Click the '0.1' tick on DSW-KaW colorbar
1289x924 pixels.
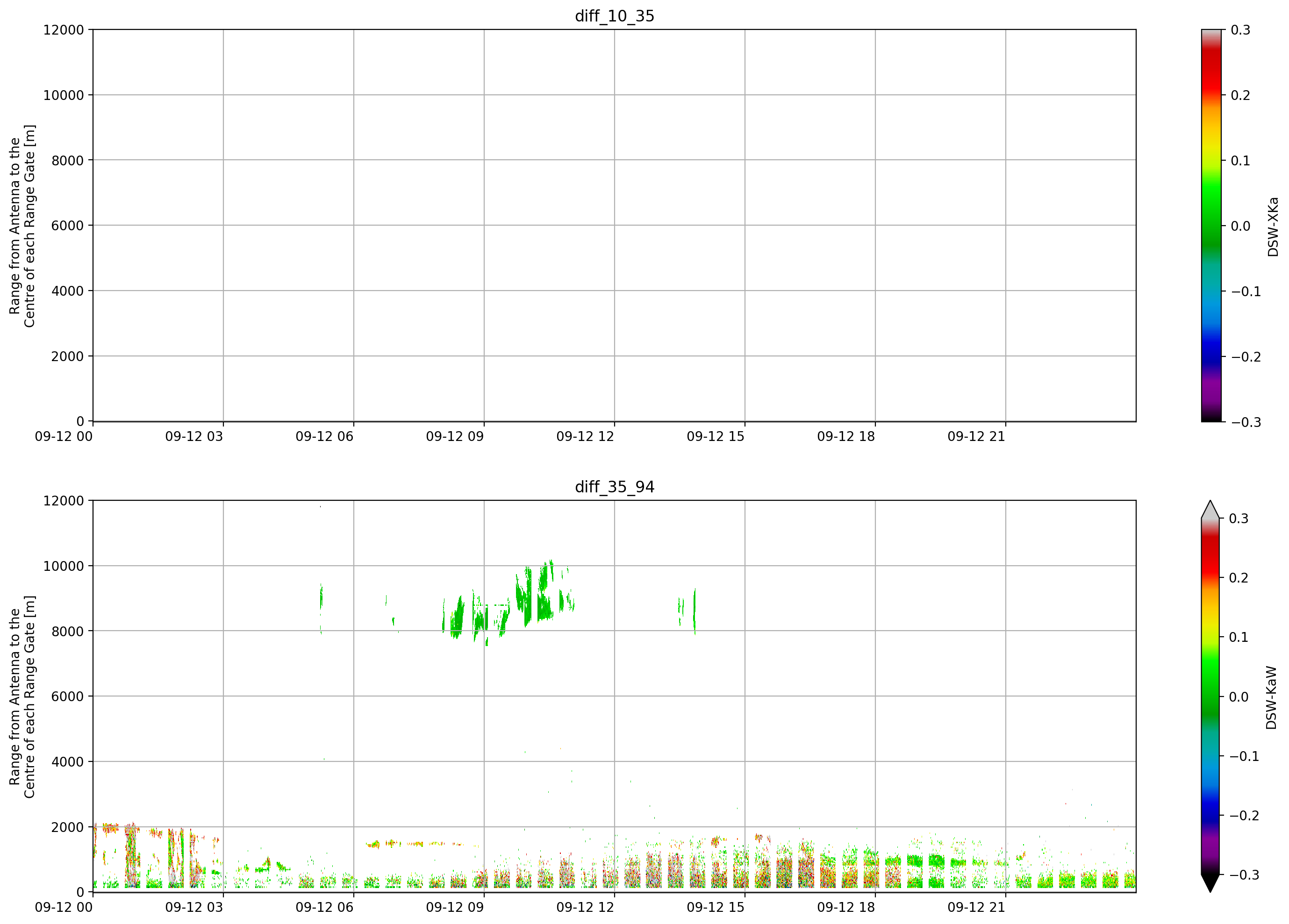click(1239, 637)
